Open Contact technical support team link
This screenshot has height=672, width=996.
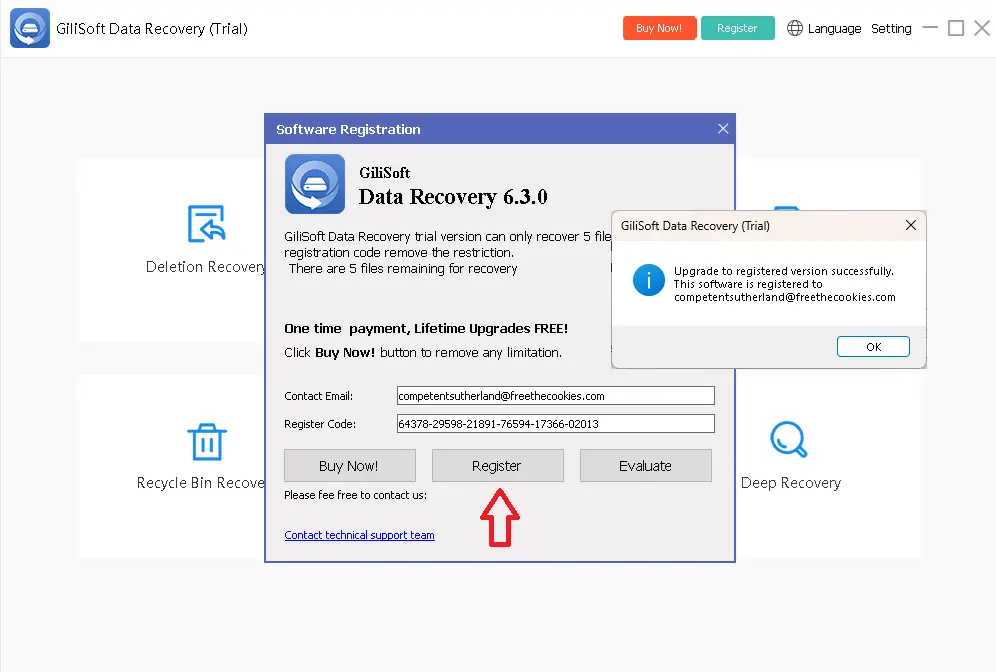click(x=359, y=535)
